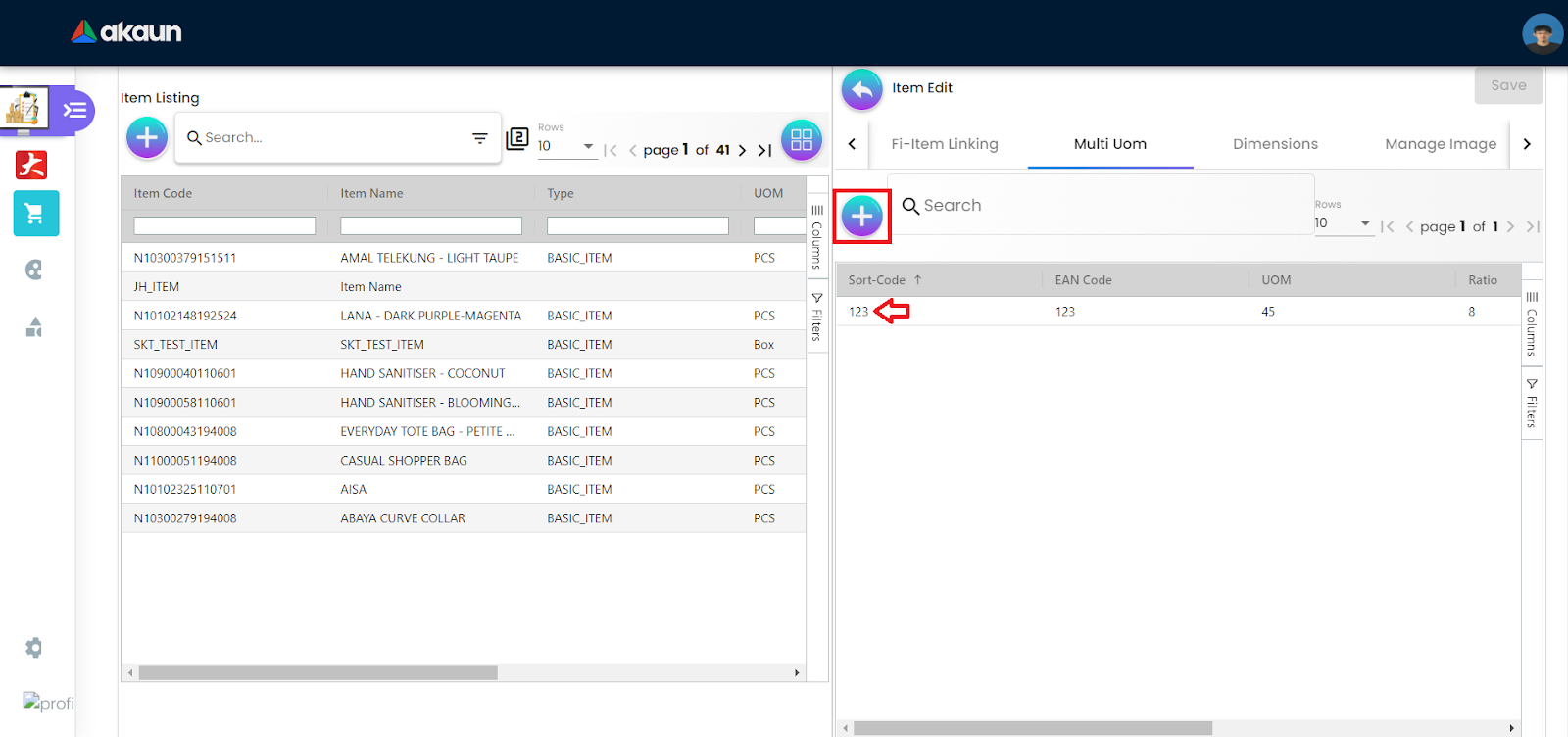Click the user avatar in the top bar
The height and width of the screenshot is (737, 1568).
[1542, 34]
